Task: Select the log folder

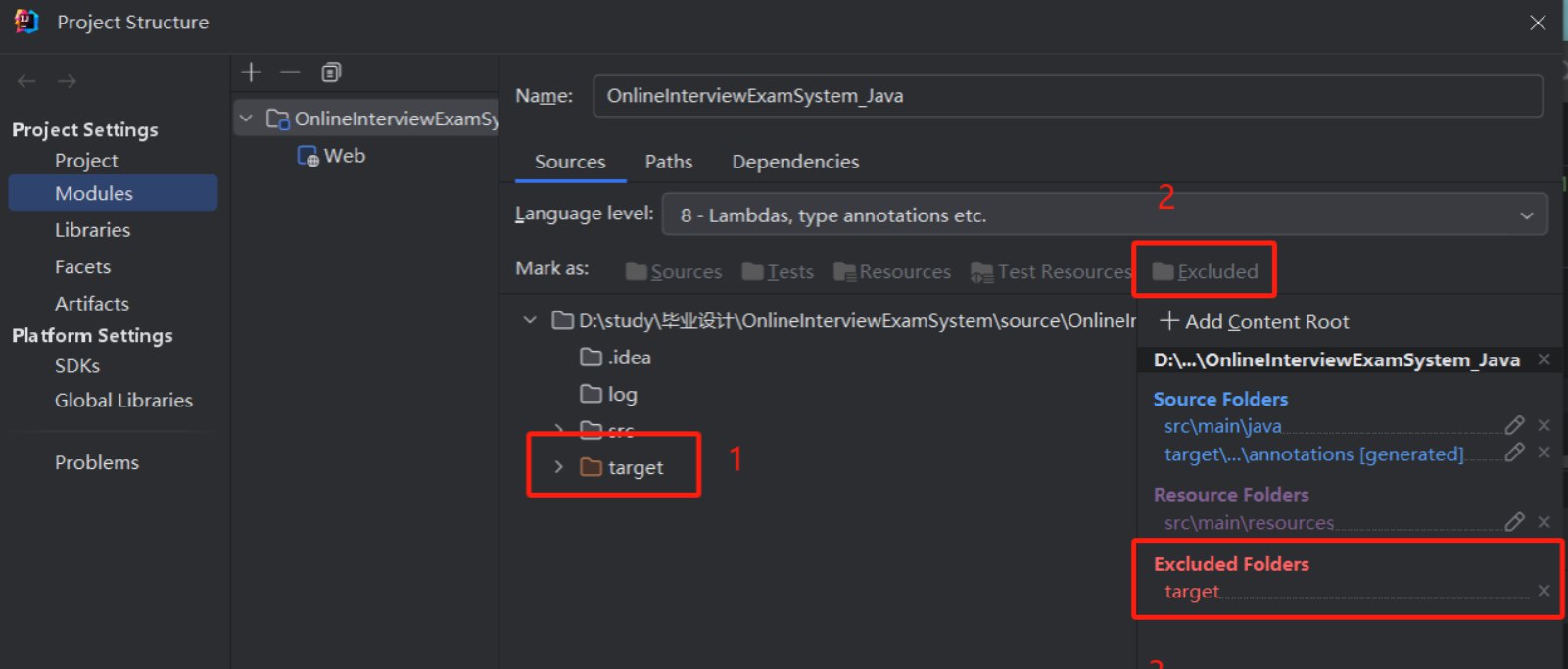Action: [x=608, y=394]
